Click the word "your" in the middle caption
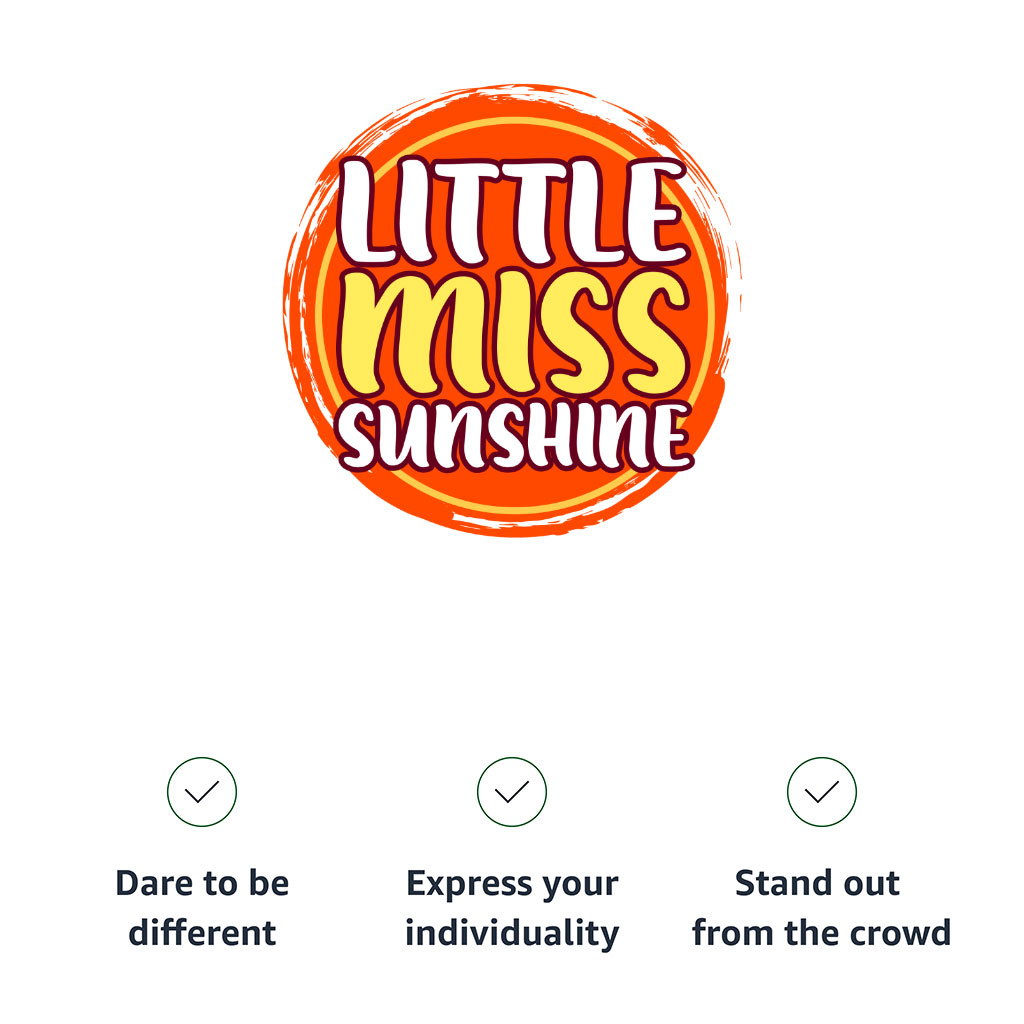 [579, 886]
